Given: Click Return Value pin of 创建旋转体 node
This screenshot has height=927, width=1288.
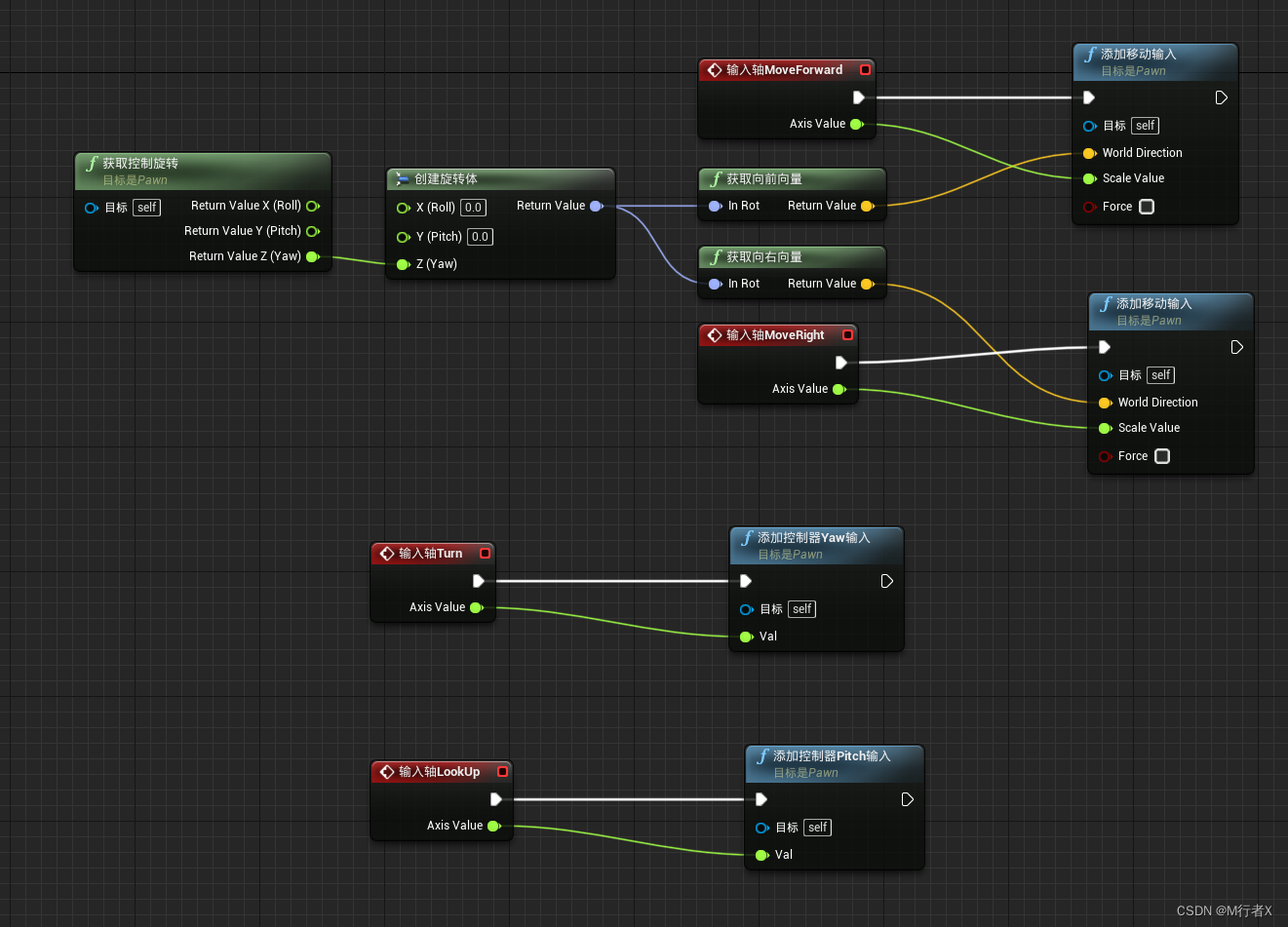Looking at the screenshot, I should (x=597, y=206).
